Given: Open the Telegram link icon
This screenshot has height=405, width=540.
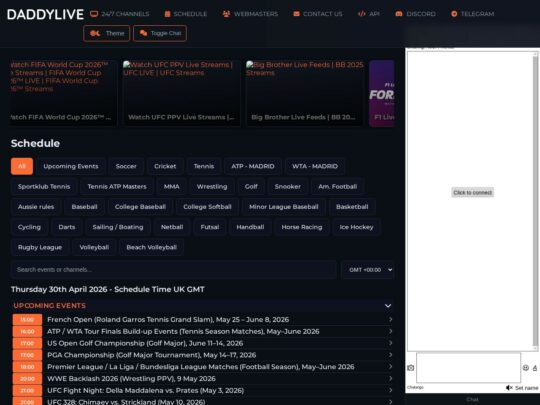Looking at the screenshot, I should tap(454, 14).
